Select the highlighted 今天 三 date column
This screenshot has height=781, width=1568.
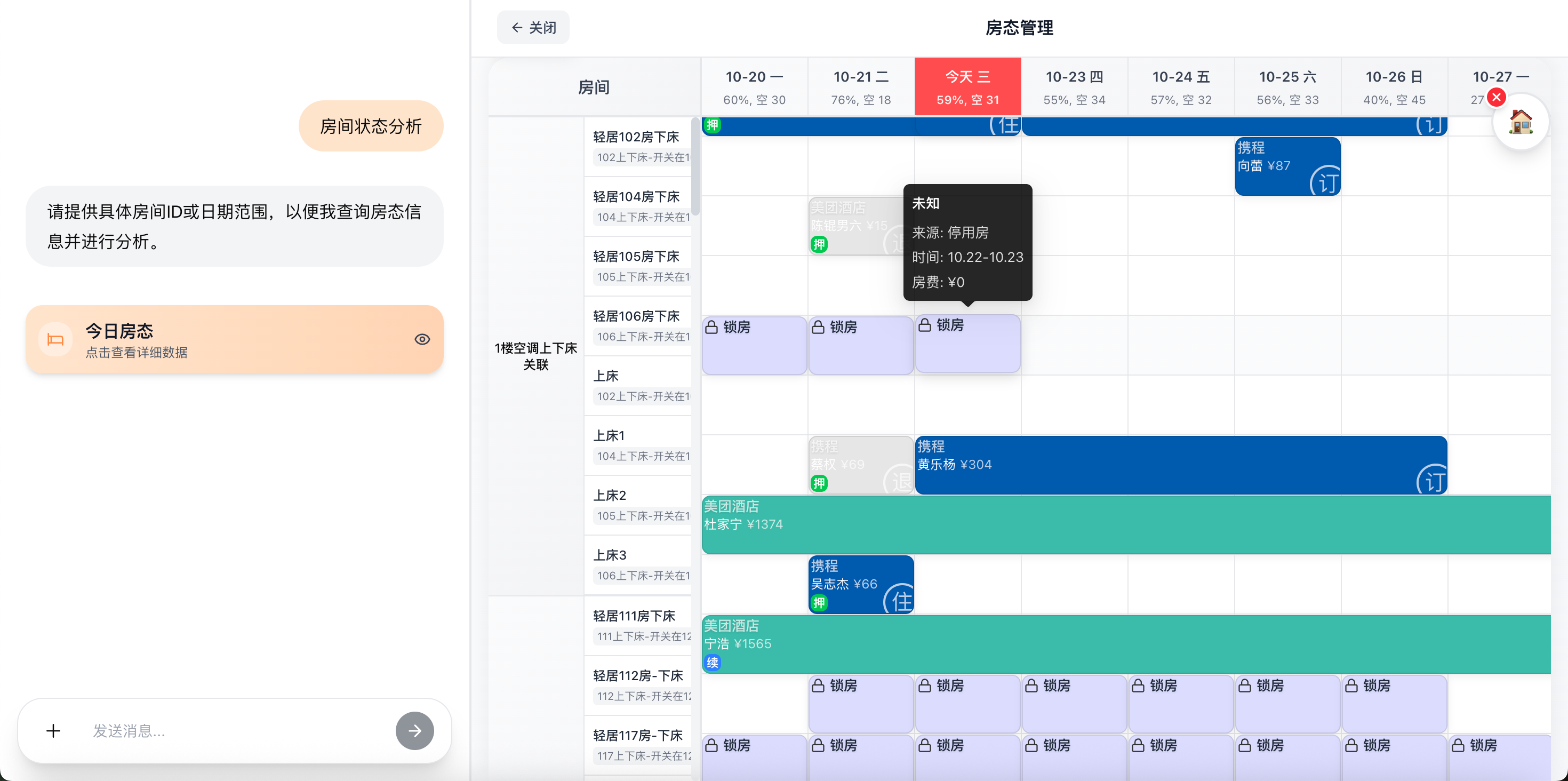[967, 86]
